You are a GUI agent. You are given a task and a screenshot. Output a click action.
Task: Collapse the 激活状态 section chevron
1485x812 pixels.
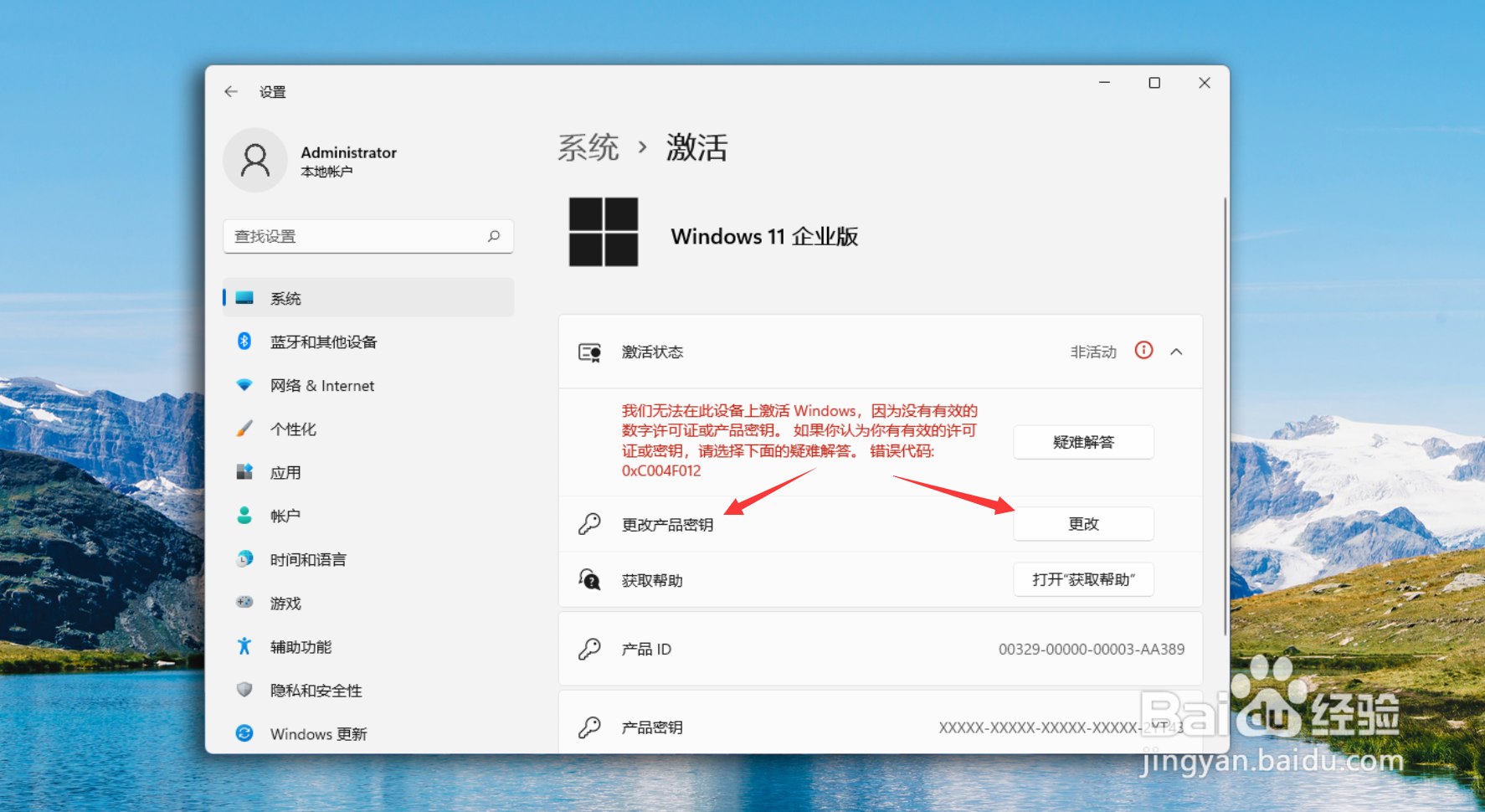1176,352
